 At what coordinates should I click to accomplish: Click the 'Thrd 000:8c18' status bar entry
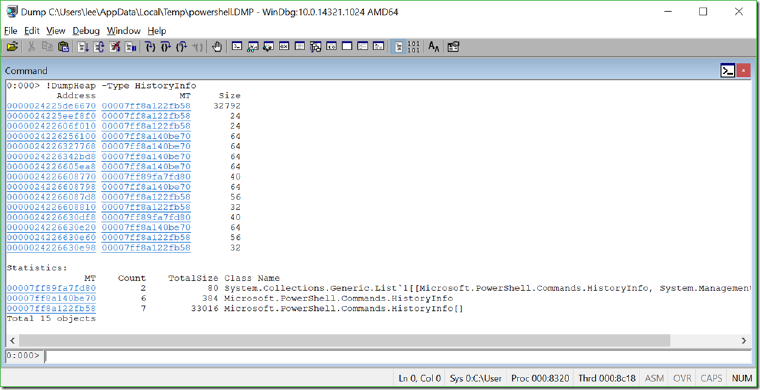pyautogui.click(x=606, y=378)
